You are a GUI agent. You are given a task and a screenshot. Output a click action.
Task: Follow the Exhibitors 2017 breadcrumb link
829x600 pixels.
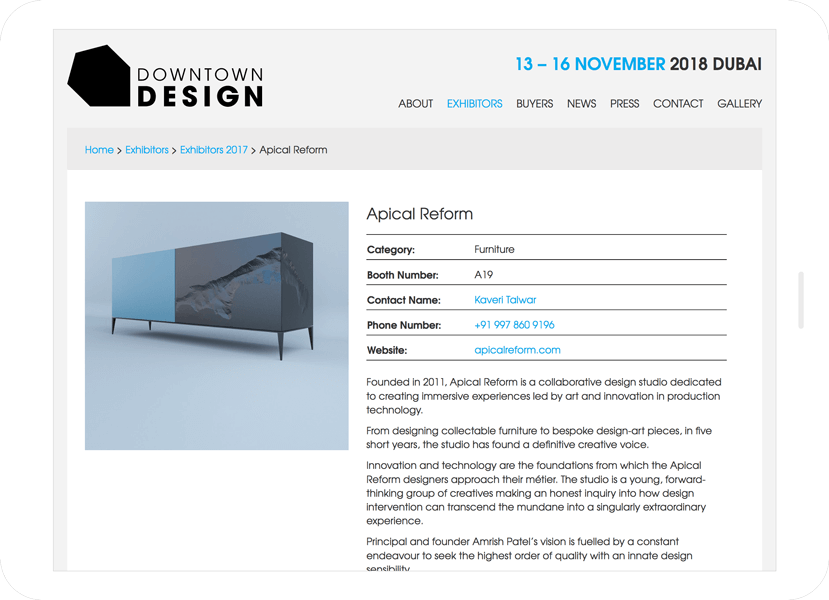(214, 150)
